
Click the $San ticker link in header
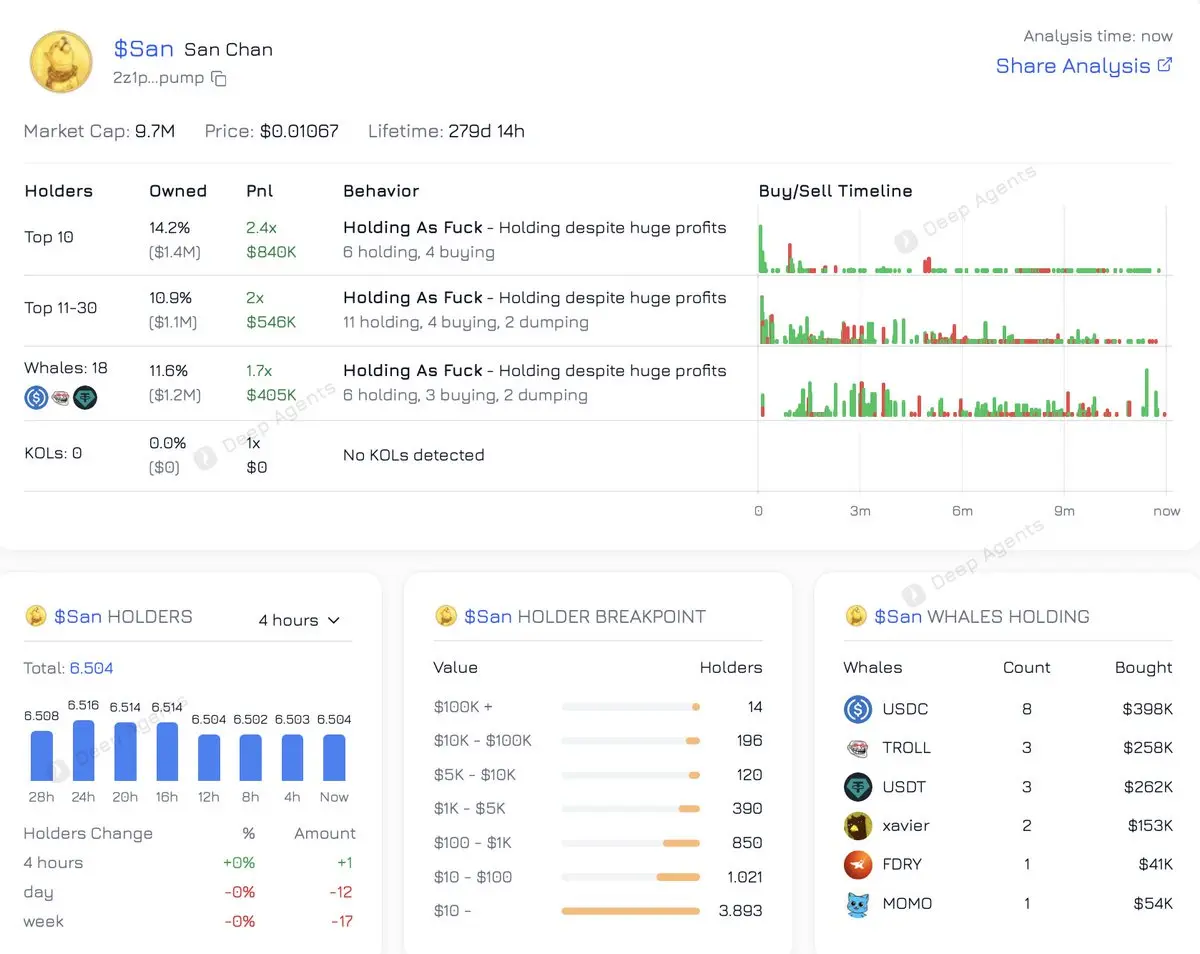coord(144,49)
